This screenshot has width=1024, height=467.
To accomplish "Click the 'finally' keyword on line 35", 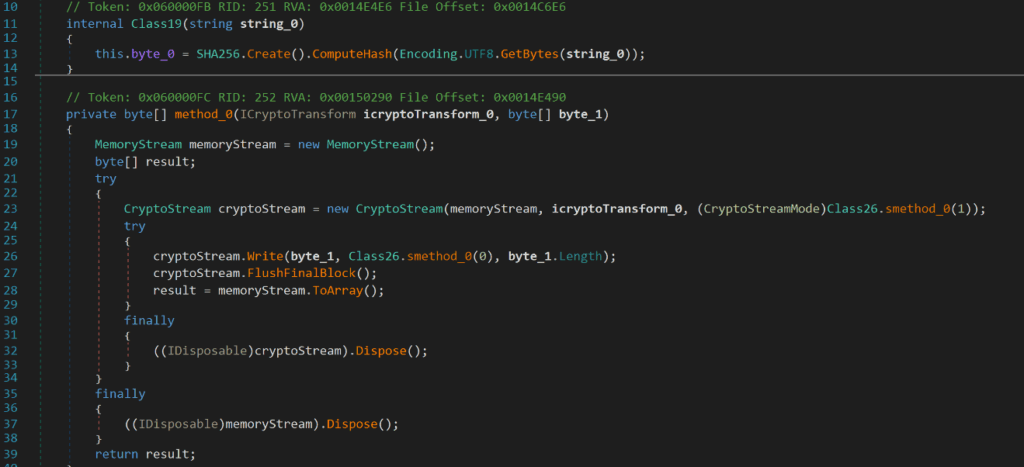I will [x=120, y=395].
